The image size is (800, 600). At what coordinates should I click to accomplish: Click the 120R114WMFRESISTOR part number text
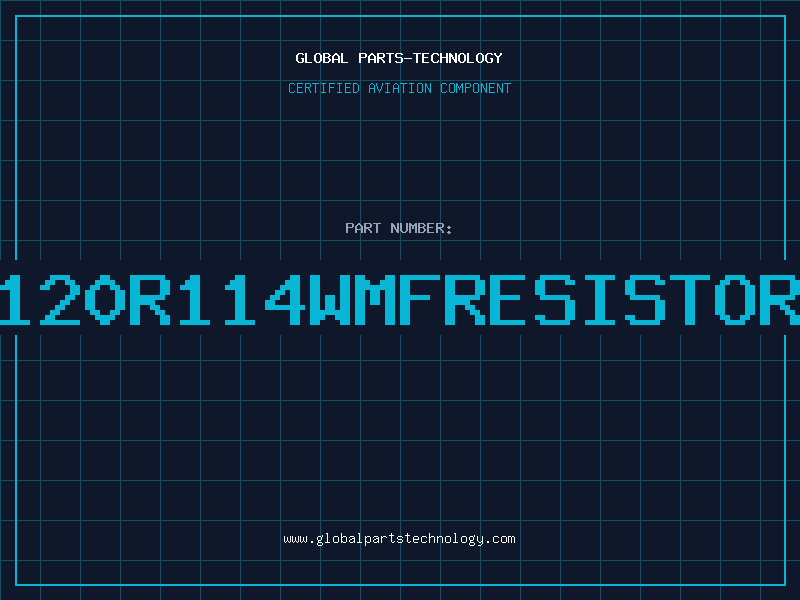[x=400, y=300]
